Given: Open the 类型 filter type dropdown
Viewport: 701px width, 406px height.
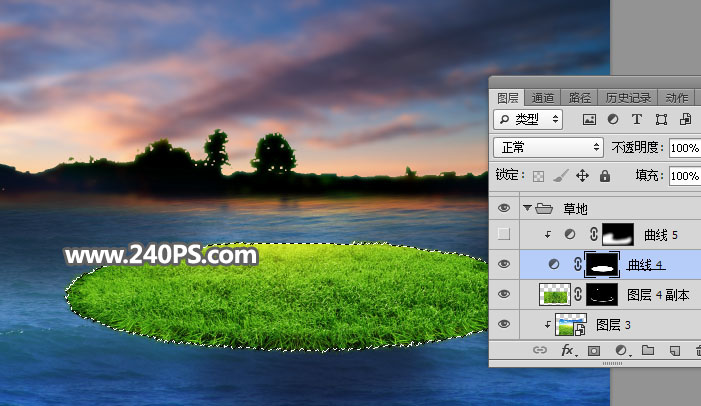Looking at the screenshot, I should (x=529, y=119).
